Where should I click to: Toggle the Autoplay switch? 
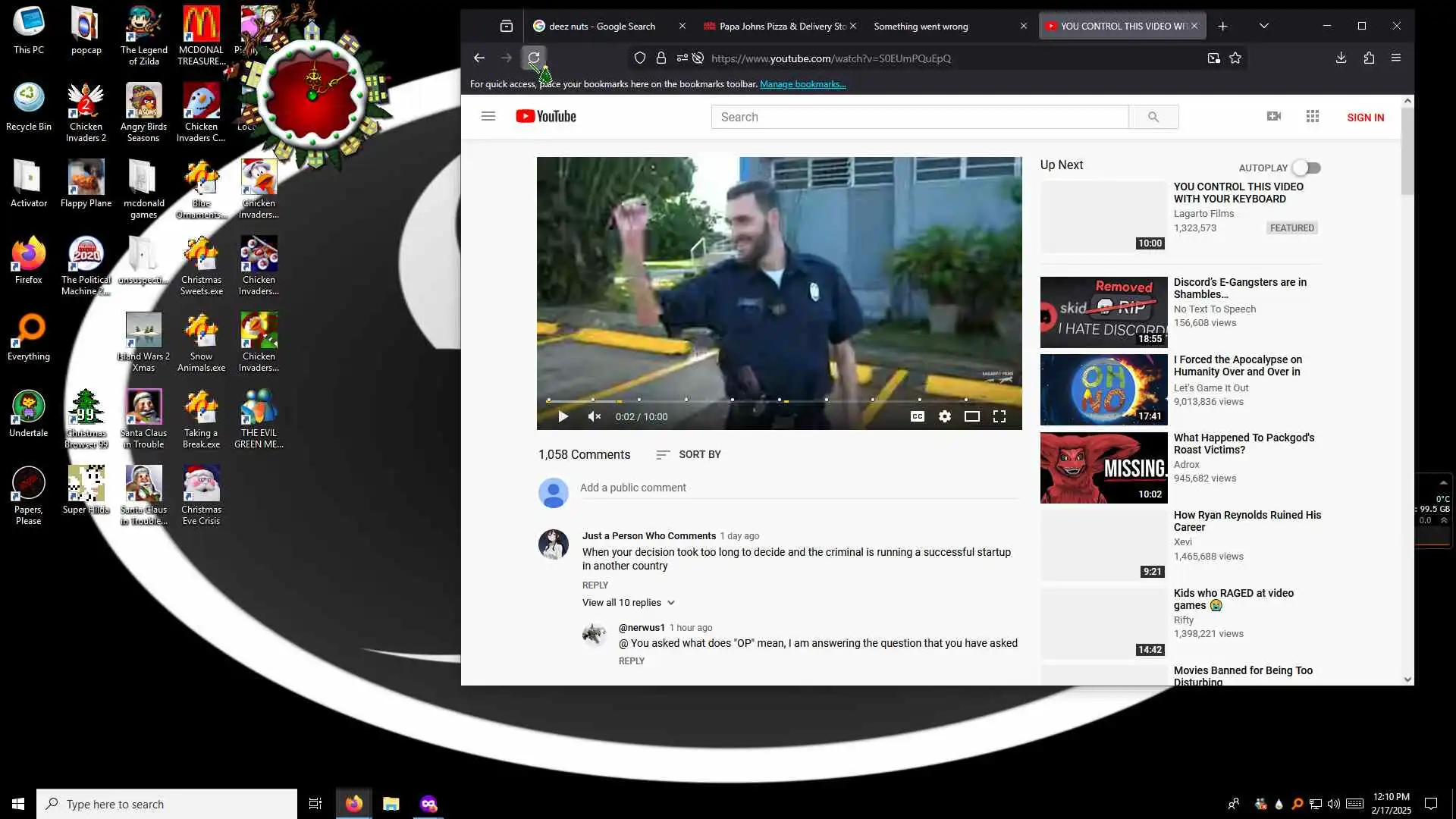point(1307,168)
